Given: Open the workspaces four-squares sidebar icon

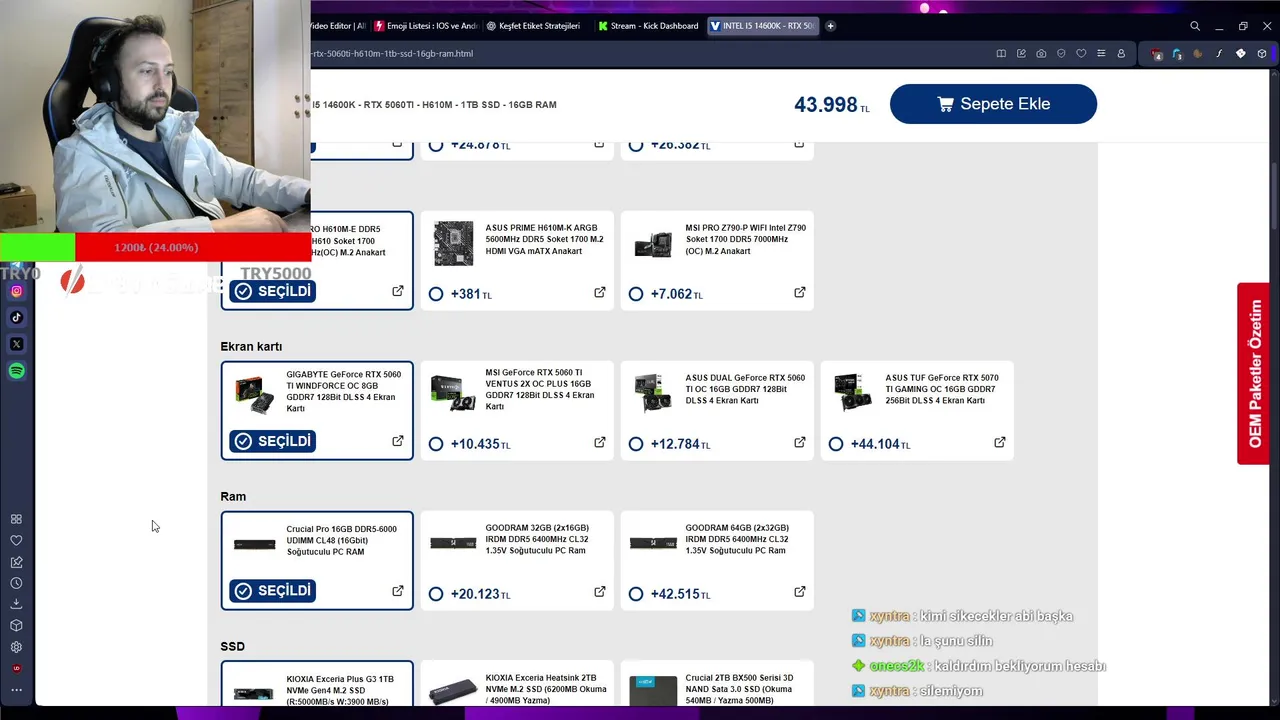Looking at the screenshot, I should (x=16, y=519).
